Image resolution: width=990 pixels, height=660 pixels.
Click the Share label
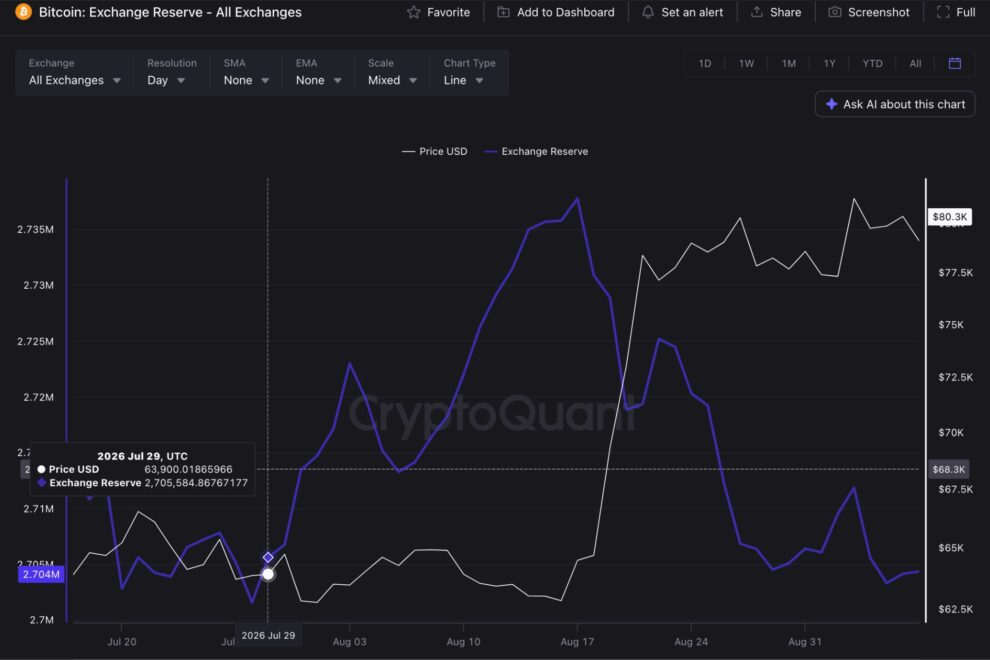pyautogui.click(x=785, y=12)
